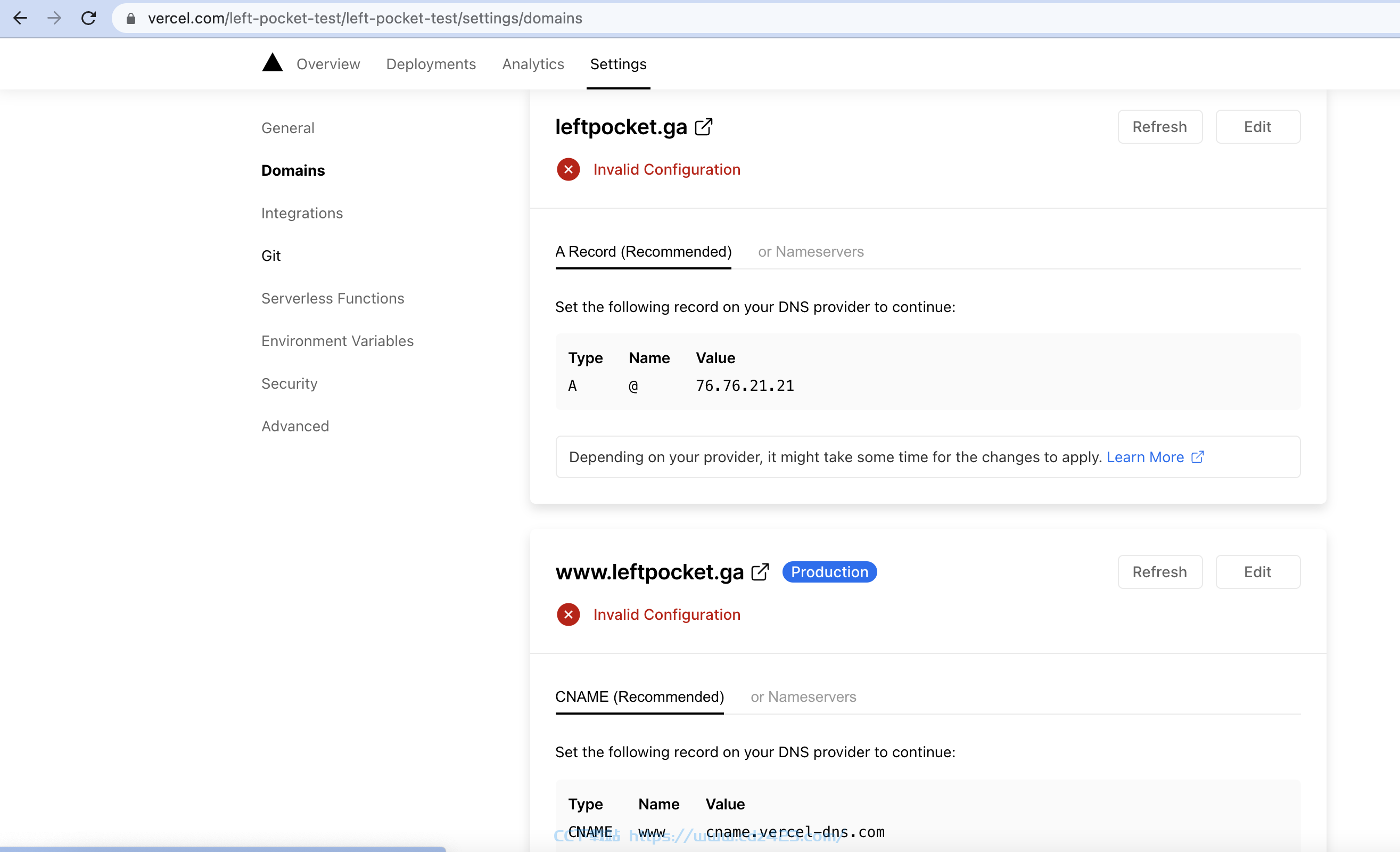Click the URL in the address bar
The width and height of the screenshot is (1400, 852).
pos(365,18)
